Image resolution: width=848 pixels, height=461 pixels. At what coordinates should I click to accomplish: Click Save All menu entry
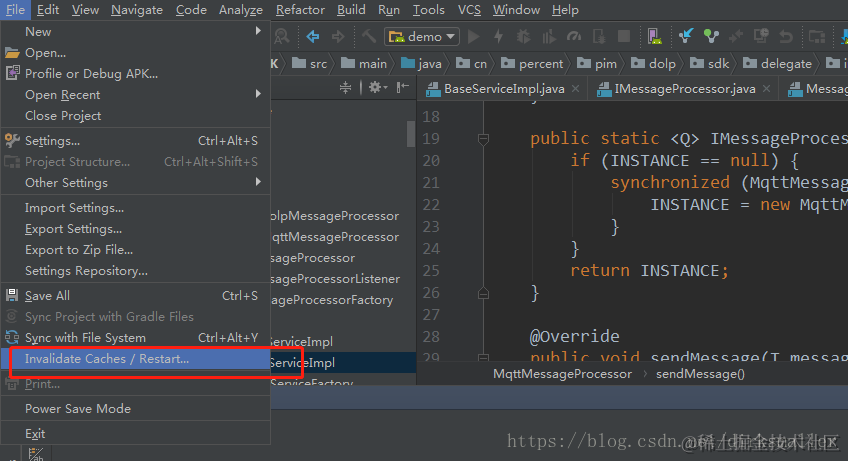(x=135, y=296)
